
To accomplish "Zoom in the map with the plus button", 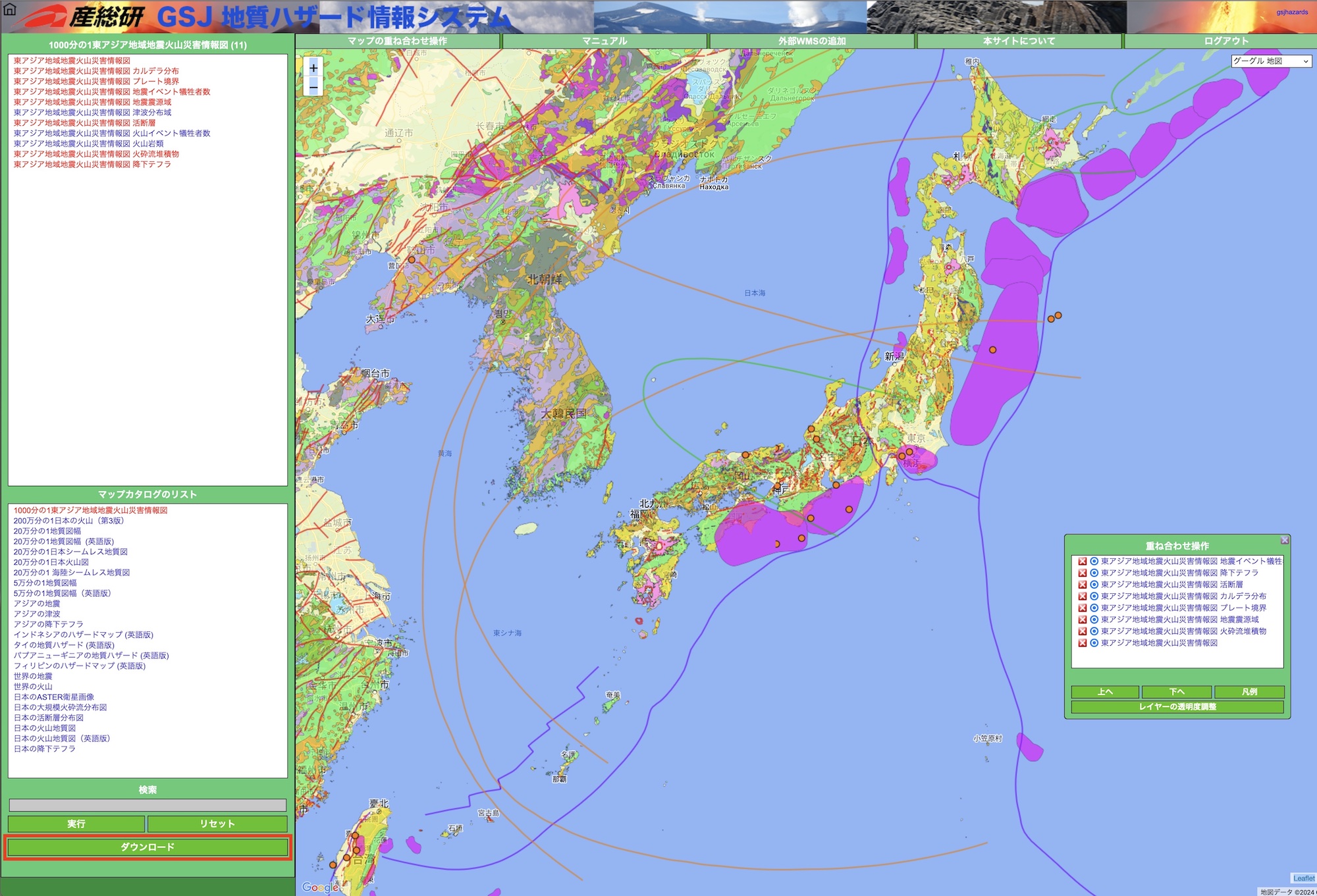I will click(313, 68).
